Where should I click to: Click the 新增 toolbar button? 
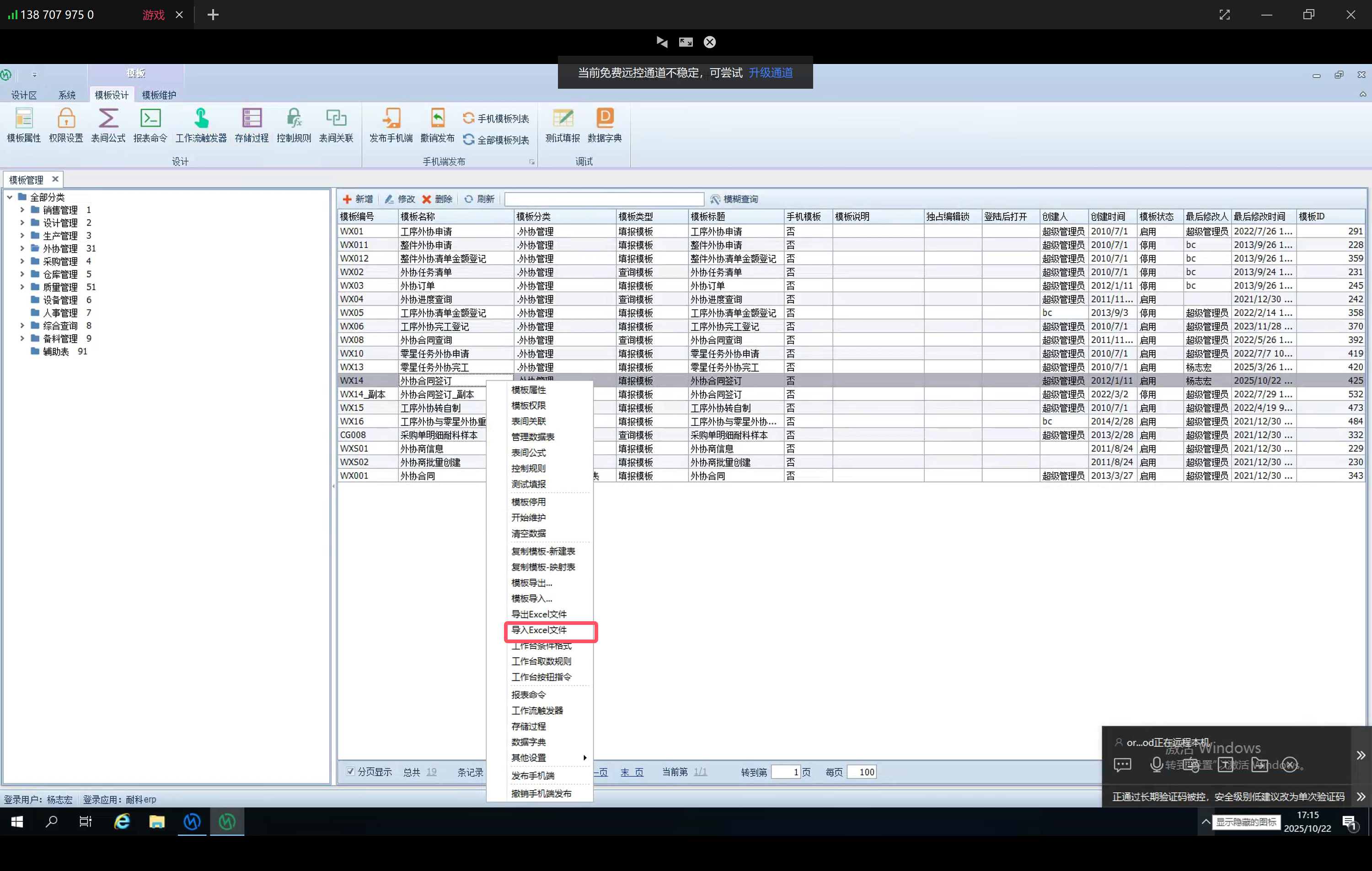pyautogui.click(x=358, y=199)
